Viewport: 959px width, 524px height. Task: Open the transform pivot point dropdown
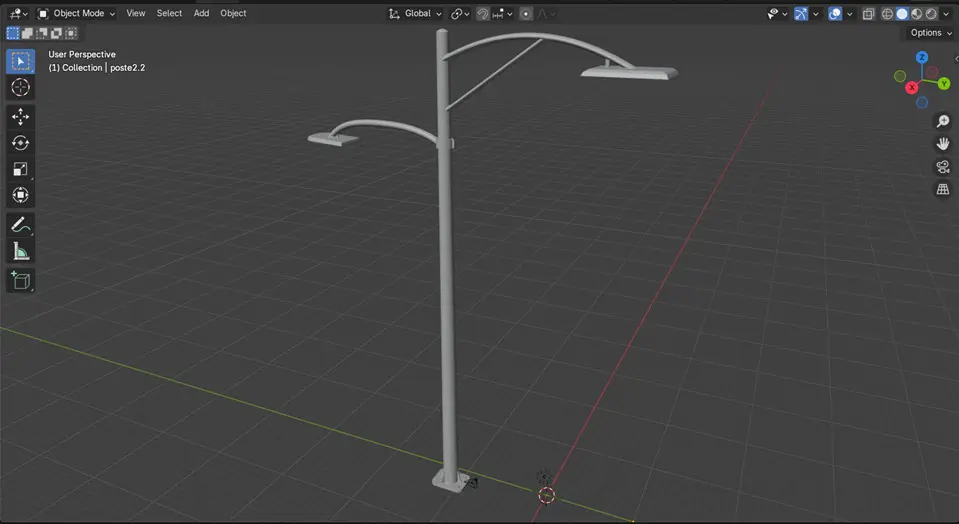[460, 13]
